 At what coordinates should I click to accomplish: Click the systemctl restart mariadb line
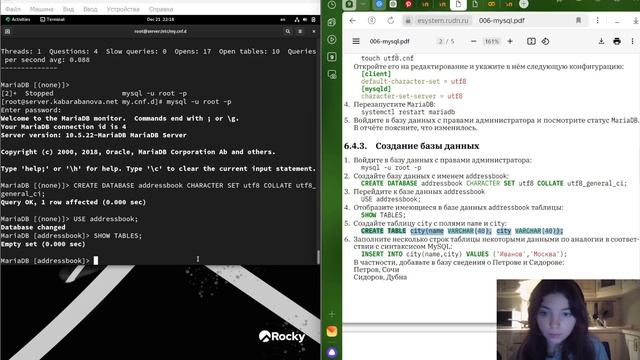(408, 112)
